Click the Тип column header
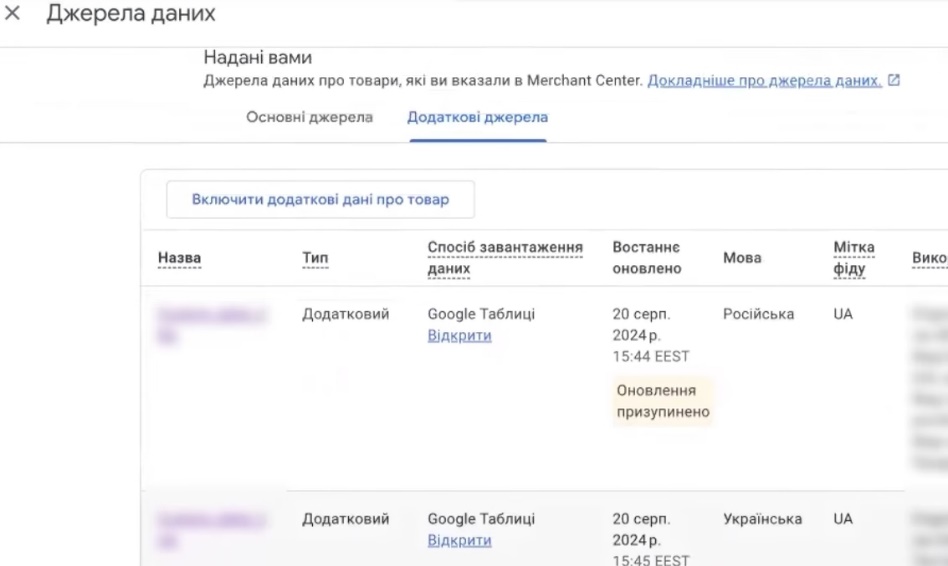The height and width of the screenshot is (566, 948). tap(315, 258)
